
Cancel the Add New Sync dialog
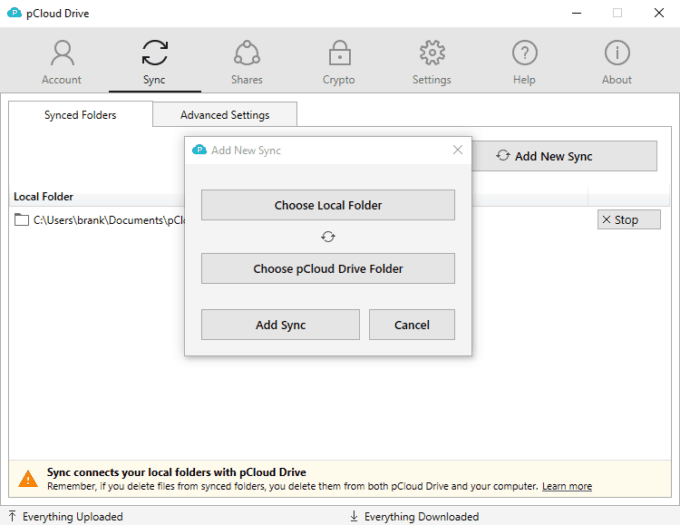[412, 325]
